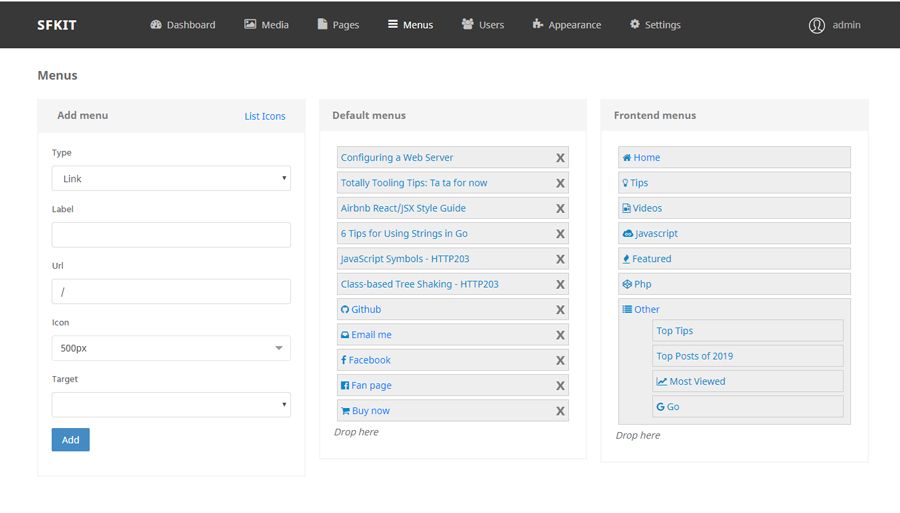This screenshot has width=900, height=513.
Task: Open the Target dropdown
Action: click(171, 405)
